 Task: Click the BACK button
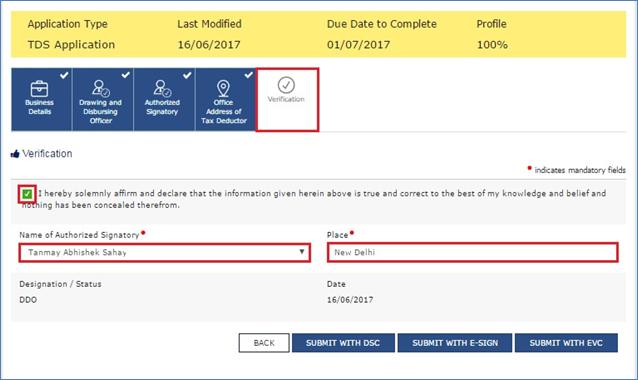(x=264, y=343)
